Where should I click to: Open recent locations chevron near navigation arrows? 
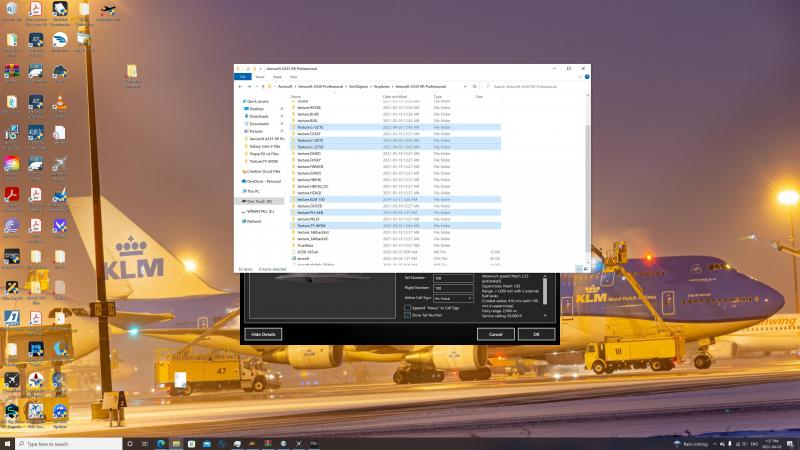[x=256, y=86]
